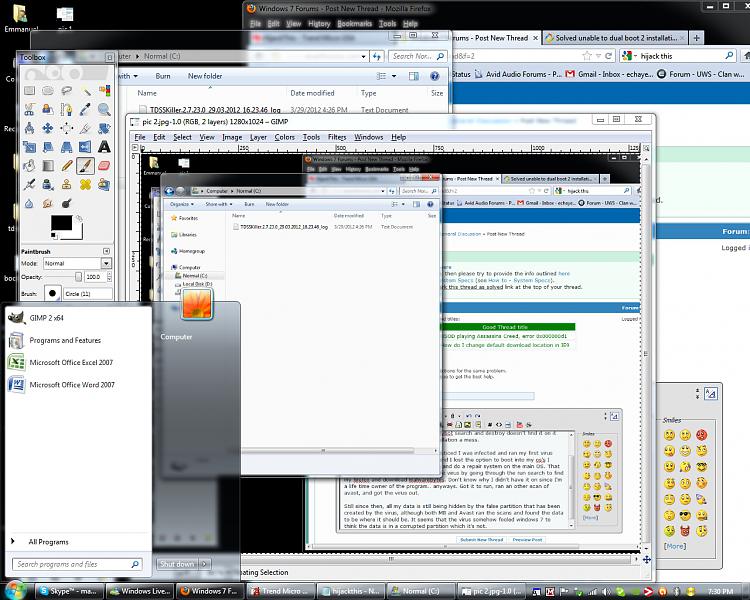Select the Paths tool in Toolbox
Screen dimensions: 750x600
tap(66, 109)
